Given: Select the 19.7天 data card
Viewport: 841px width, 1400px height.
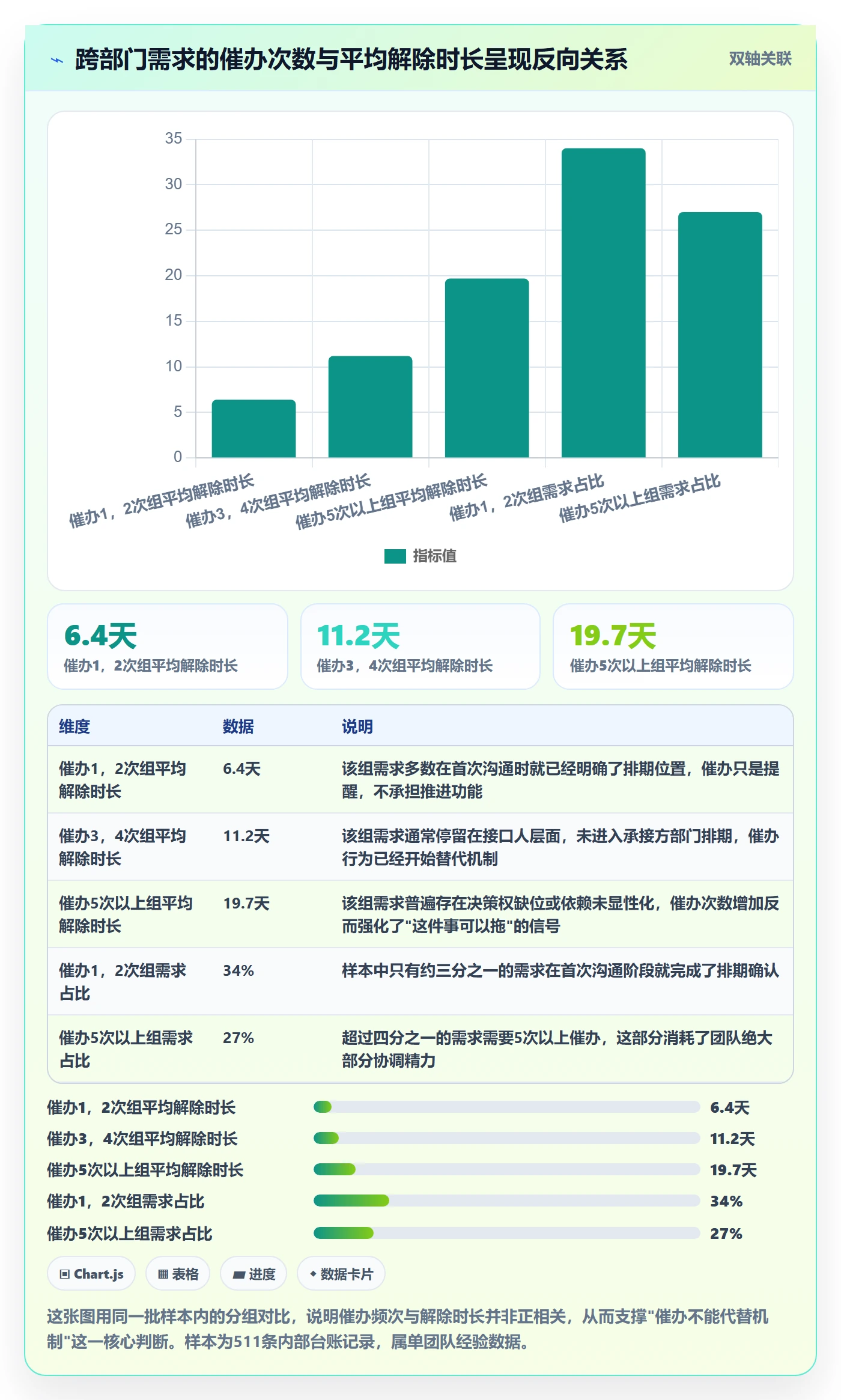Looking at the screenshot, I should click(673, 647).
